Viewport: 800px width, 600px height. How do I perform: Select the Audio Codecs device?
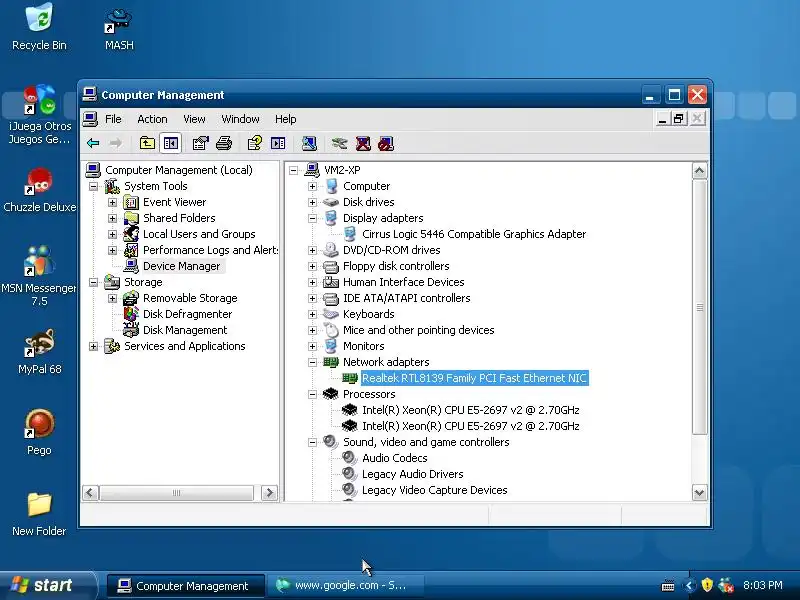pyautogui.click(x=394, y=458)
